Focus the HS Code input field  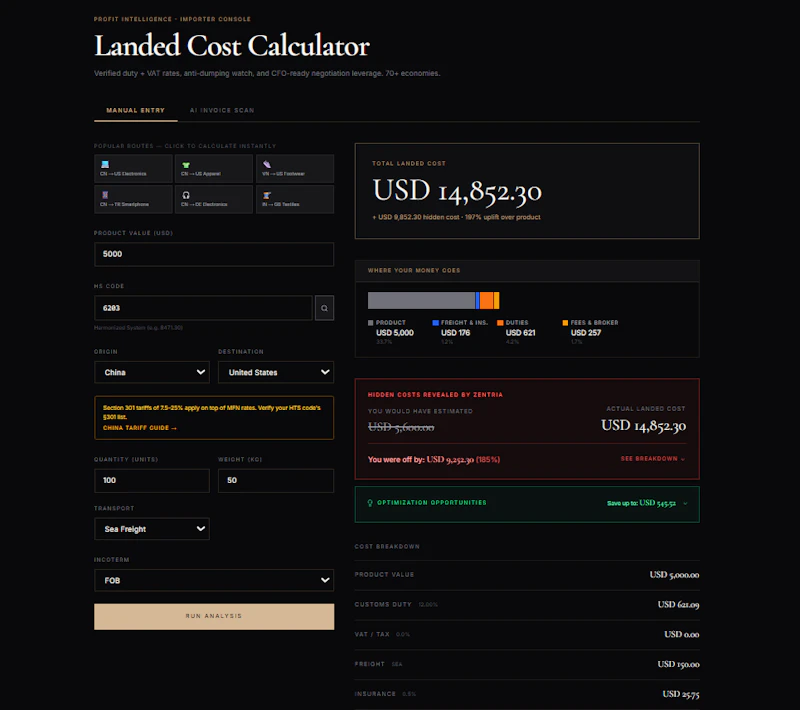[204, 308]
